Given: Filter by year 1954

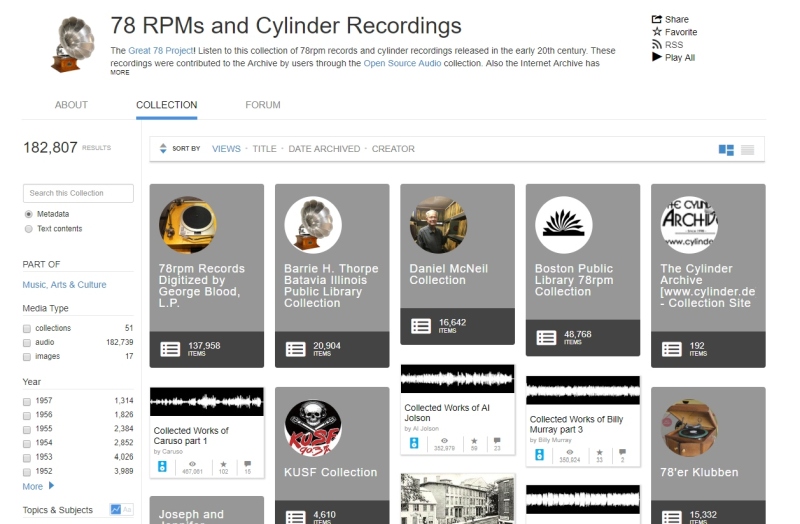Looking at the screenshot, I should click(27, 444).
